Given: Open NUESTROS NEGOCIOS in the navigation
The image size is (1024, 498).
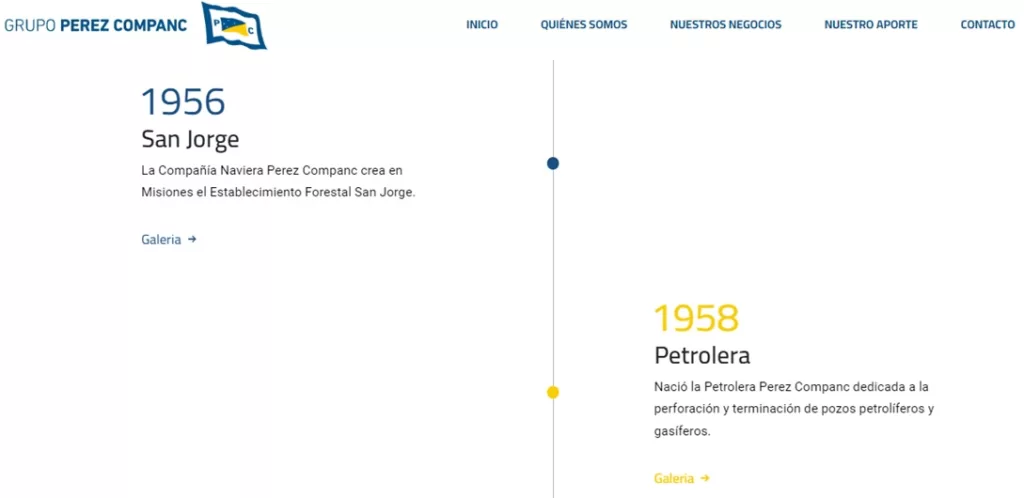Looking at the screenshot, I should [x=726, y=25].
